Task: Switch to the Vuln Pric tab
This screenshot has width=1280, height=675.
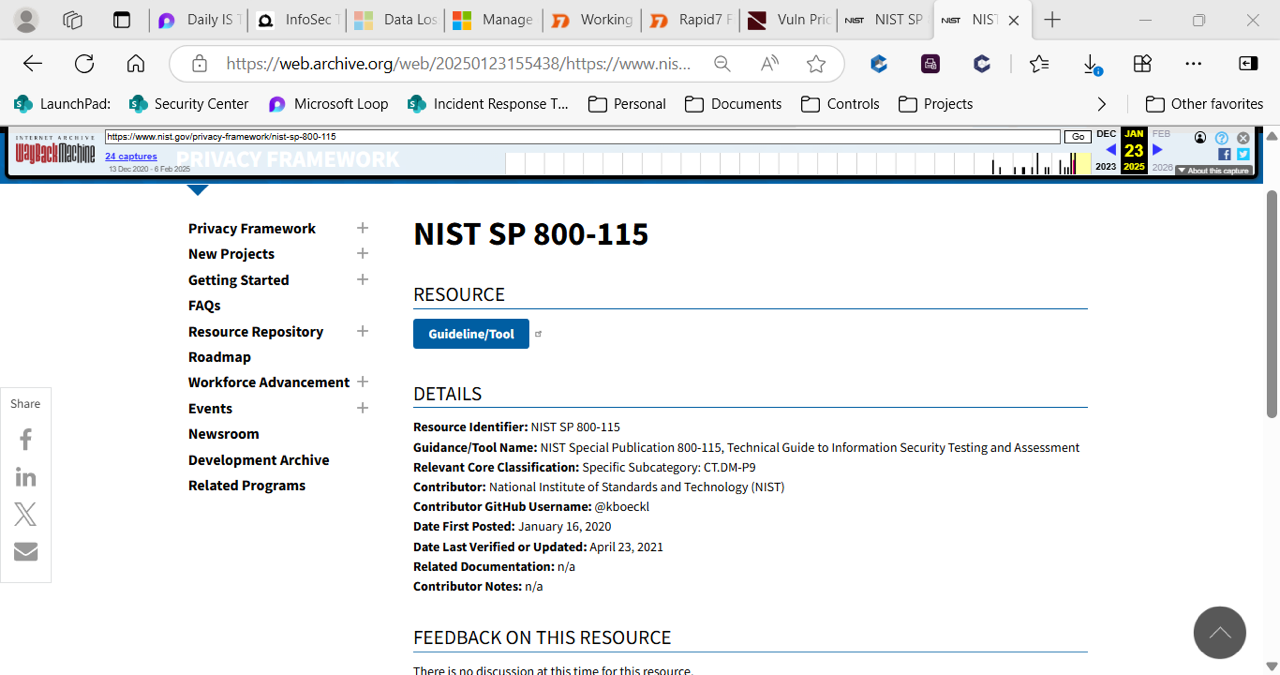Action: pyautogui.click(x=786, y=20)
